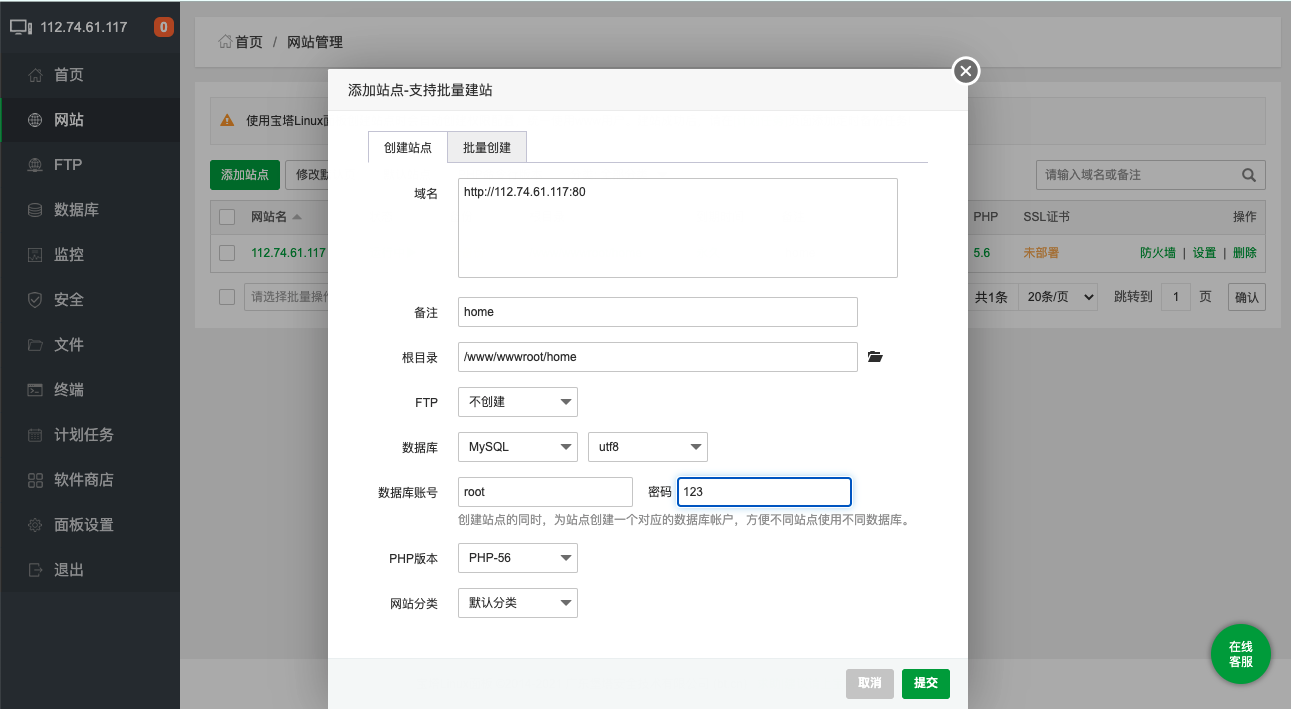Click the 修改 button beside 添加站点
Viewport: 1291px width, 709px height.
307,174
